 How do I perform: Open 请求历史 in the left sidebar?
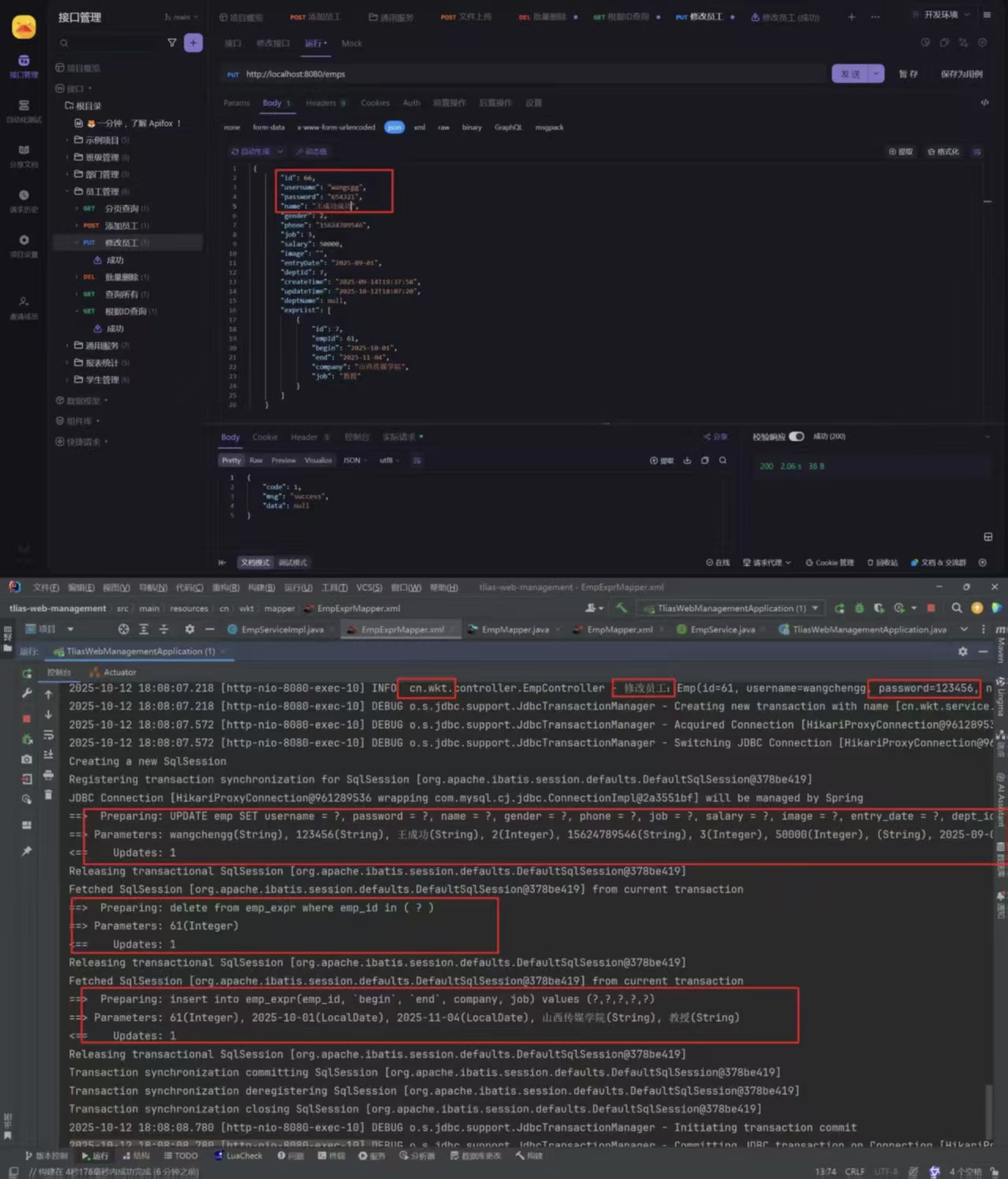tap(24, 201)
